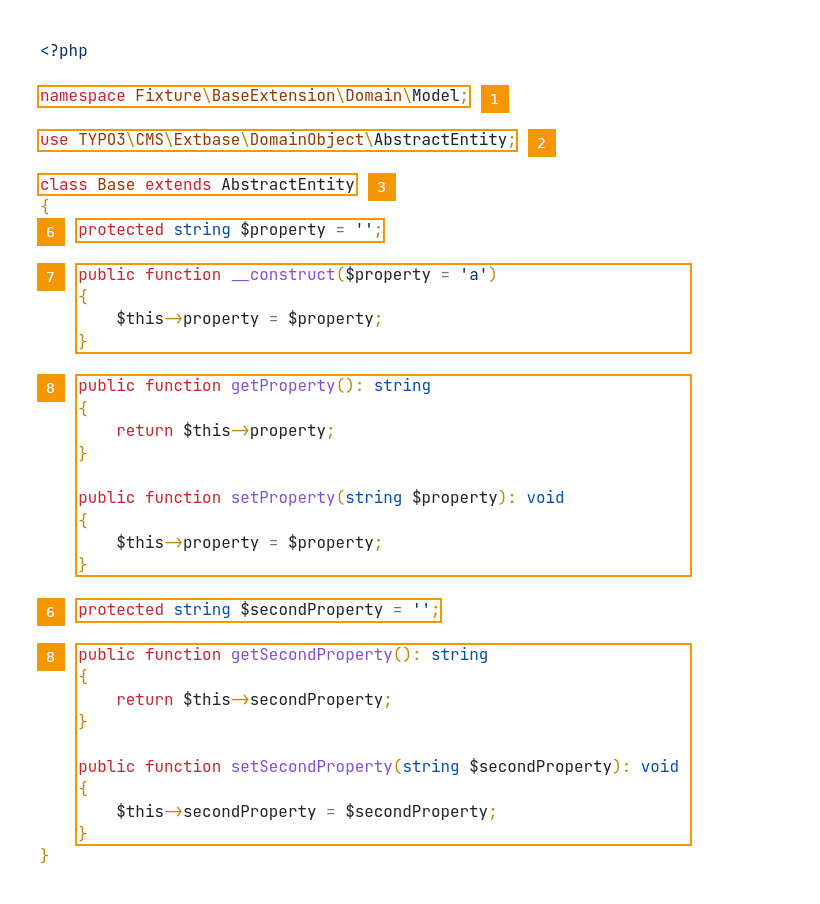Click the return $this->secondProperty statement
The image size is (820, 904).
254,700
